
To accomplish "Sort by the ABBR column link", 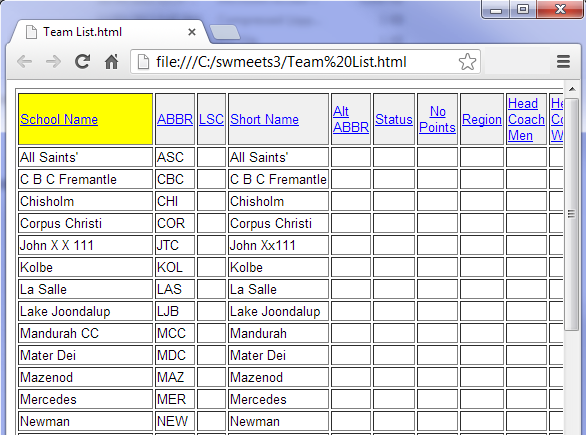I will 175,120.
